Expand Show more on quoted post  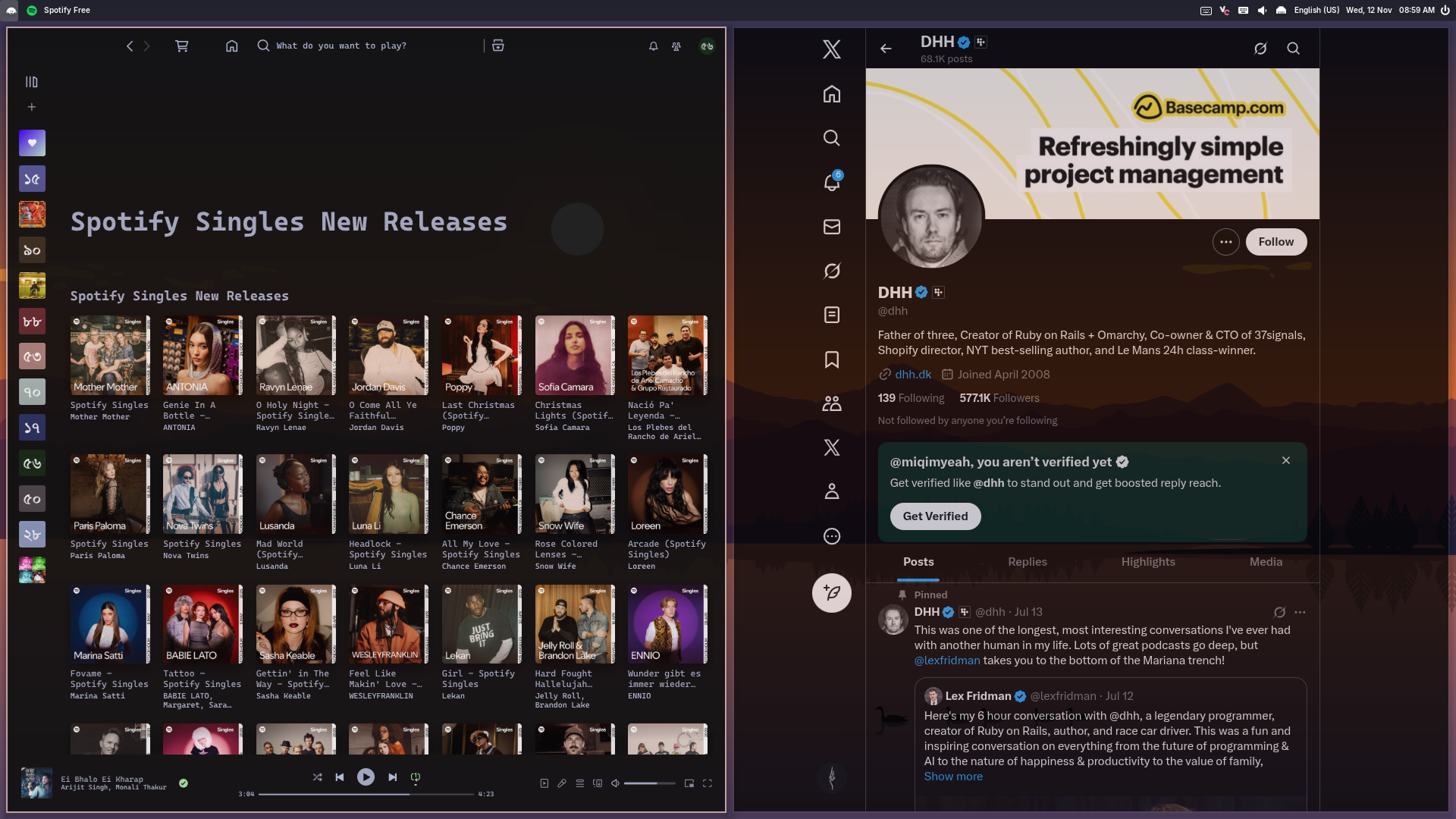pyautogui.click(x=953, y=777)
